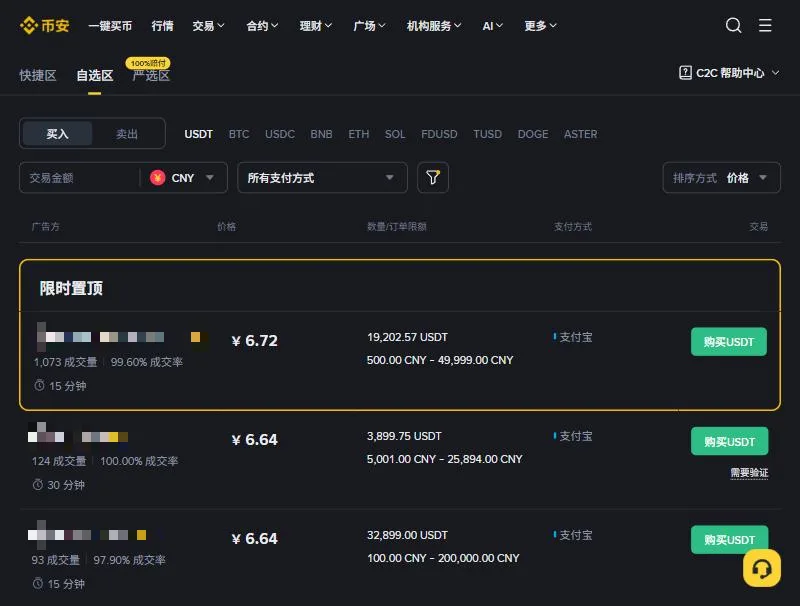800x606 pixels.
Task: Expand the 交易 navigation dropdown
Action: 208,26
